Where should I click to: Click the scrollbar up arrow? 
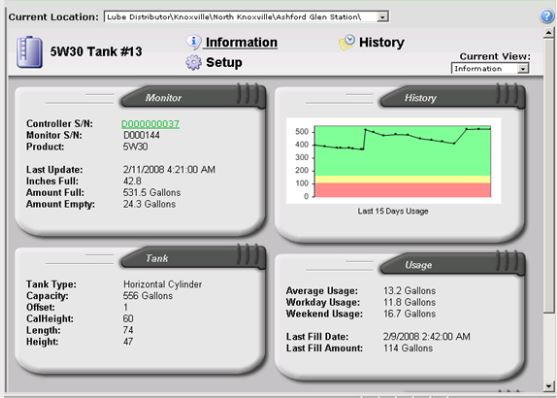pos(548,33)
